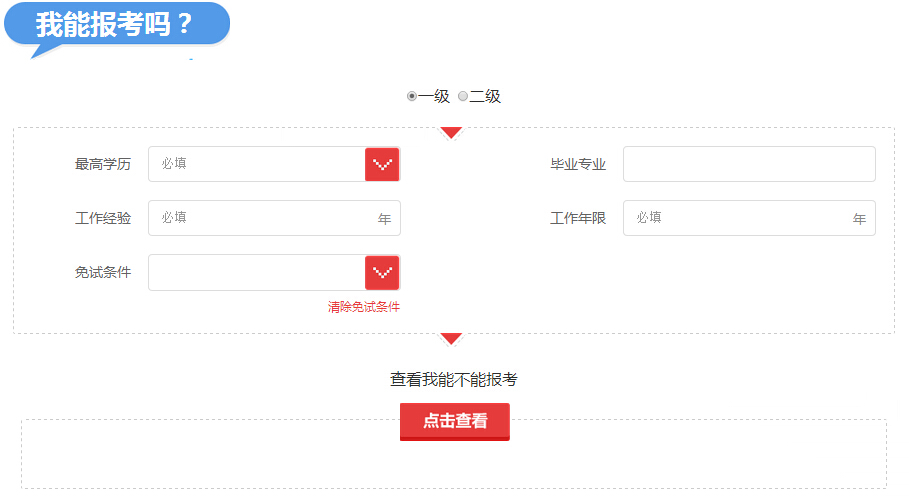This screenshot has width=909, height=496.
Task: Click the 点击查看 red button
Action: pyautogui.click(x=454, y=422)
